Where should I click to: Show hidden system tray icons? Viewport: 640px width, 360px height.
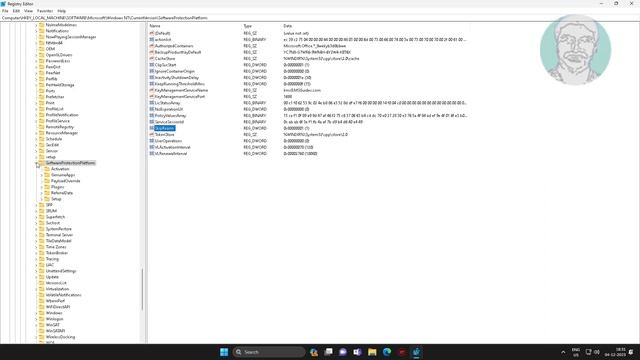click(x=563, y=352)
